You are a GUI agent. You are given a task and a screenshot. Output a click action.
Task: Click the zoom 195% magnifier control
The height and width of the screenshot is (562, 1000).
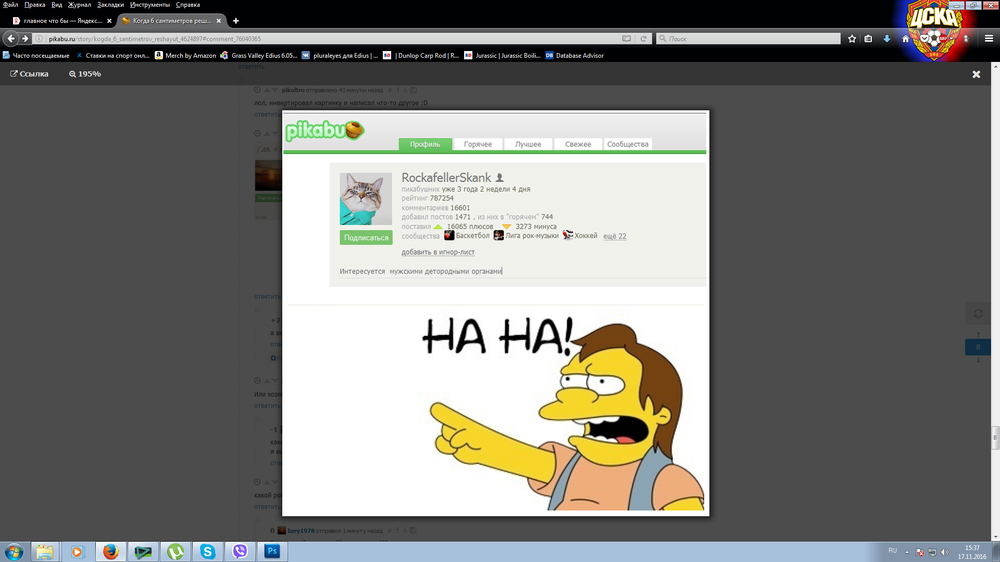pos(85,74)
